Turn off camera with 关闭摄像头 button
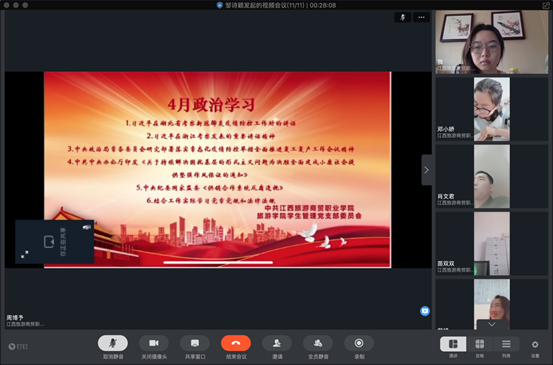This screenshot has width=553, height=365. click(x=154, y=343)
